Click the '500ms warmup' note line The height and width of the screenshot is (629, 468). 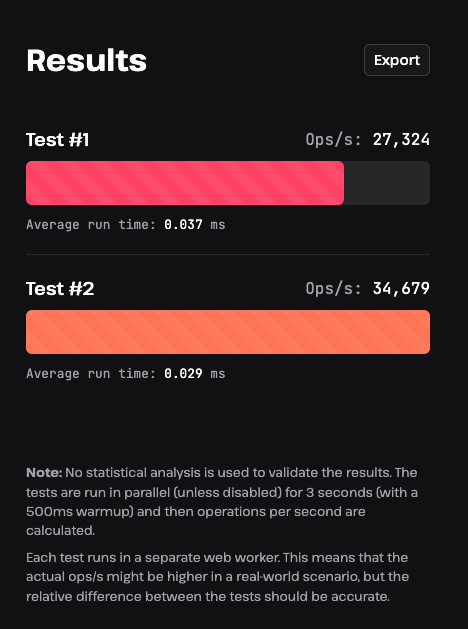196,511
